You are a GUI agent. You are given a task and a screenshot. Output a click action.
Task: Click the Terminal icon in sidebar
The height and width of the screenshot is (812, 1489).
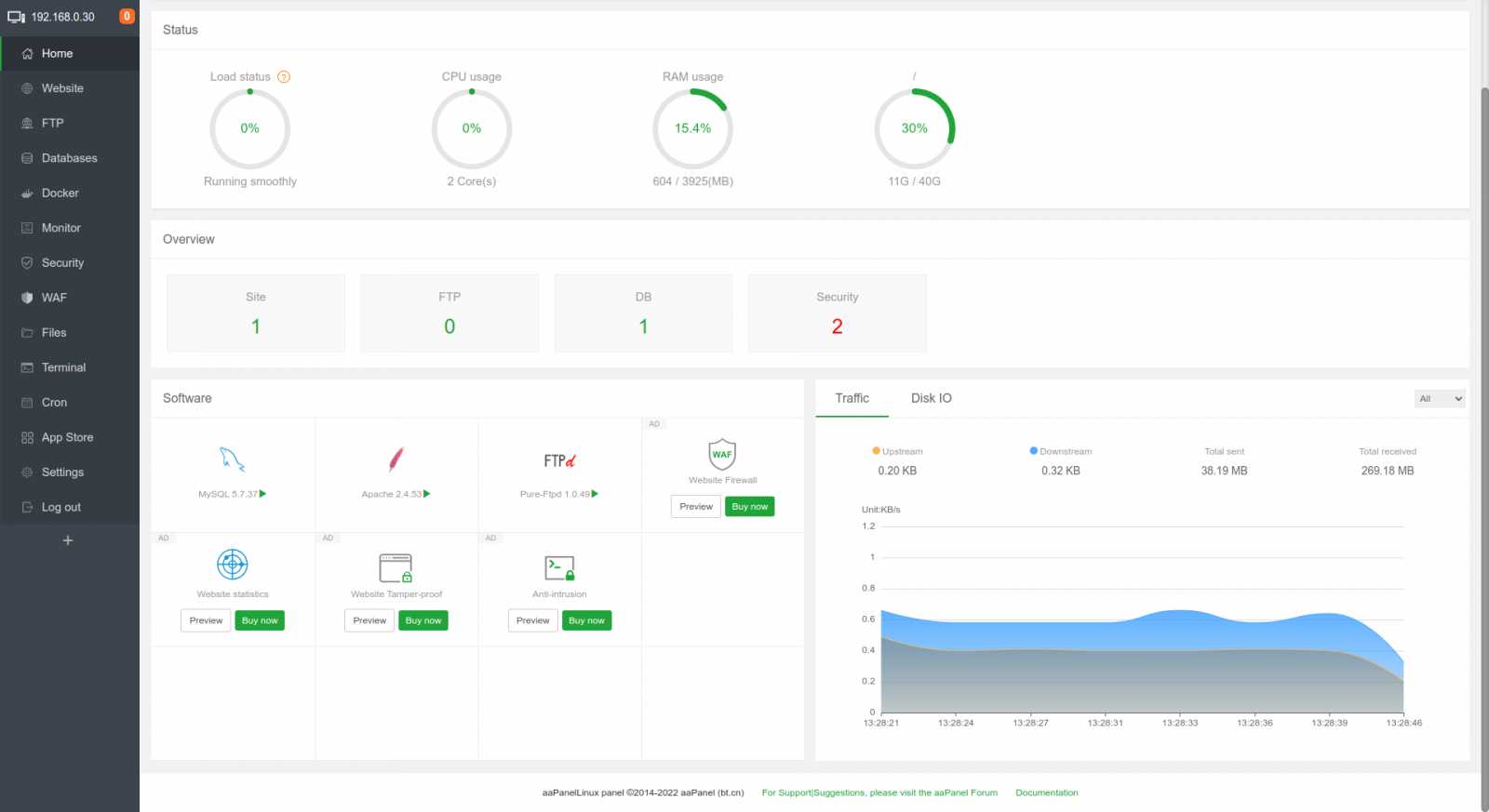(27, 367)
